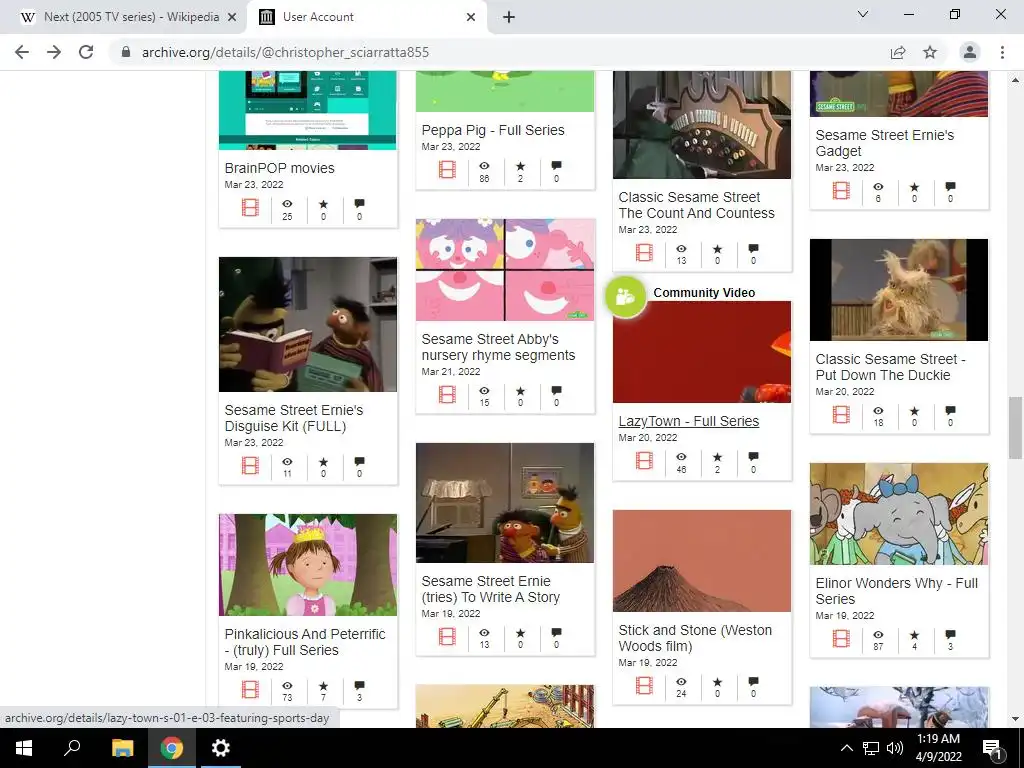Click comments icon on Elinor Wonders Why card
Viewport: 1024px width, 768px height.
coord(950,635)
